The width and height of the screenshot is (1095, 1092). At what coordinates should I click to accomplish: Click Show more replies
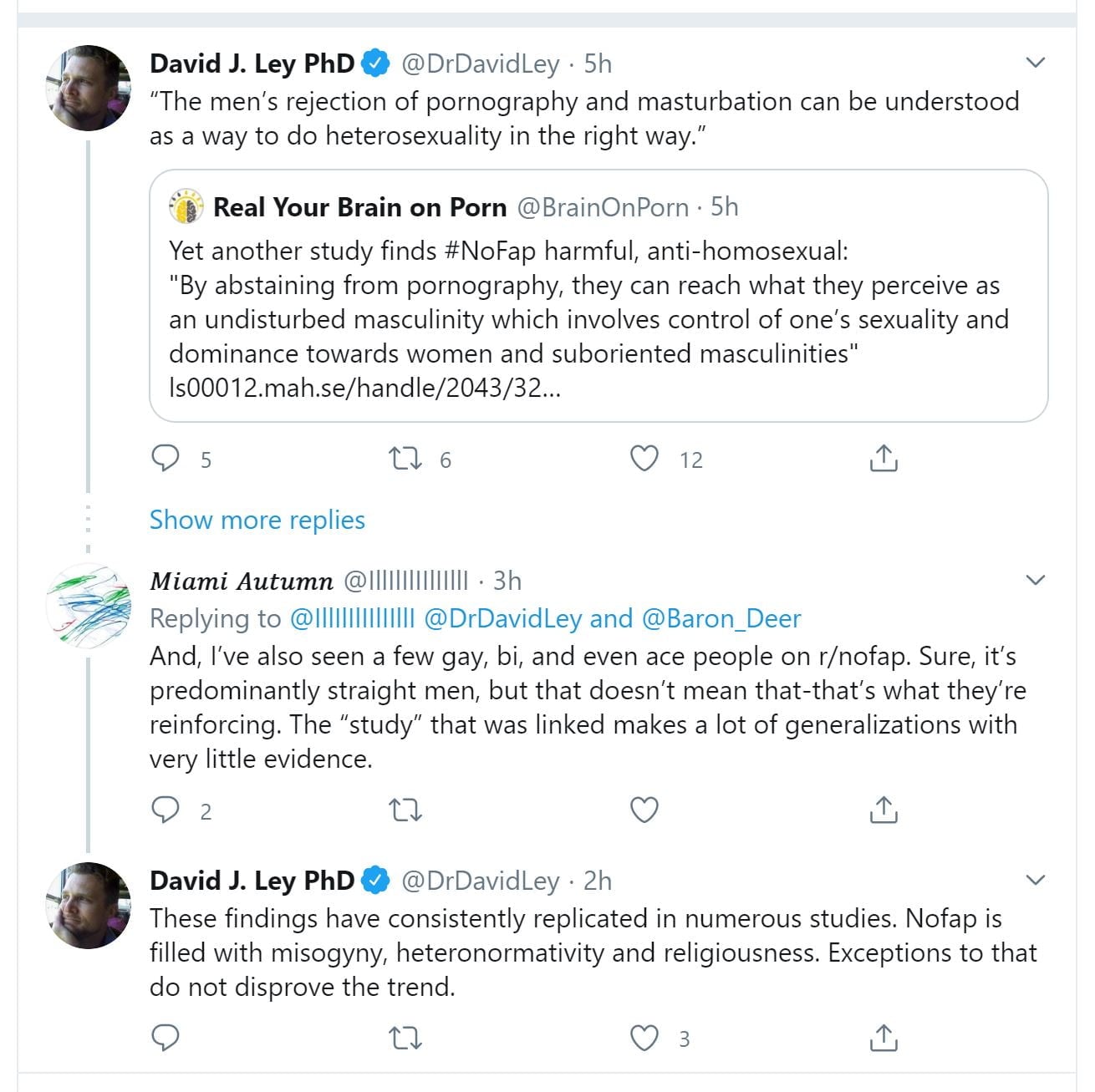pyautogui.click(x=257, y=520)
